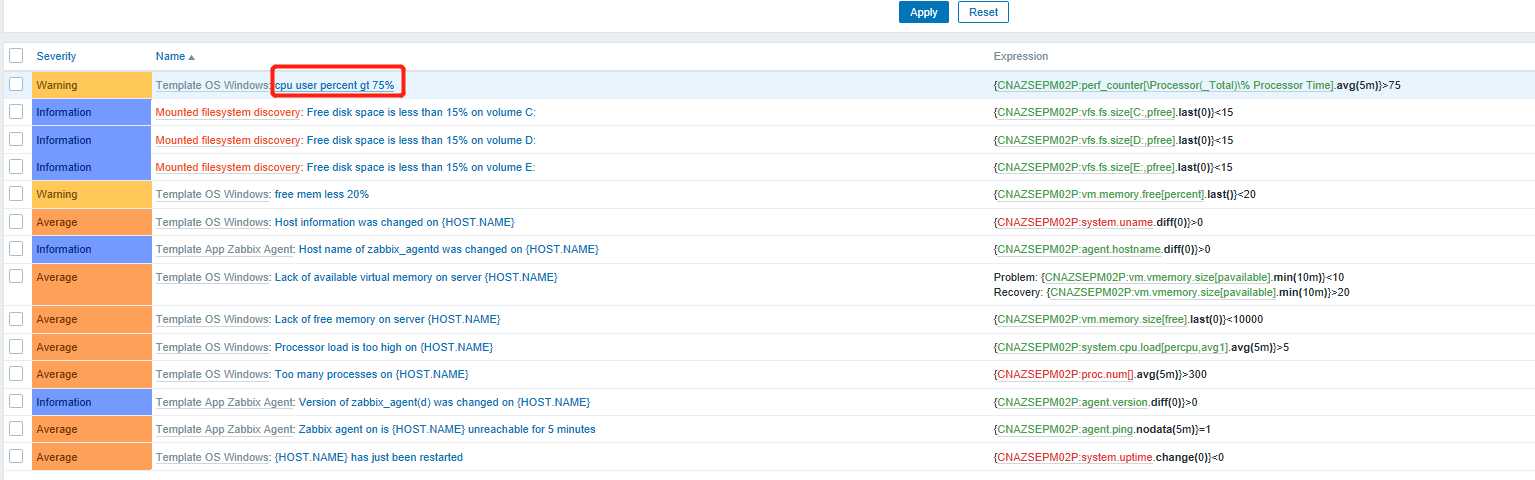
Task: Check the free mem less 20% row checkbox
Action: [x=16, y=194]
